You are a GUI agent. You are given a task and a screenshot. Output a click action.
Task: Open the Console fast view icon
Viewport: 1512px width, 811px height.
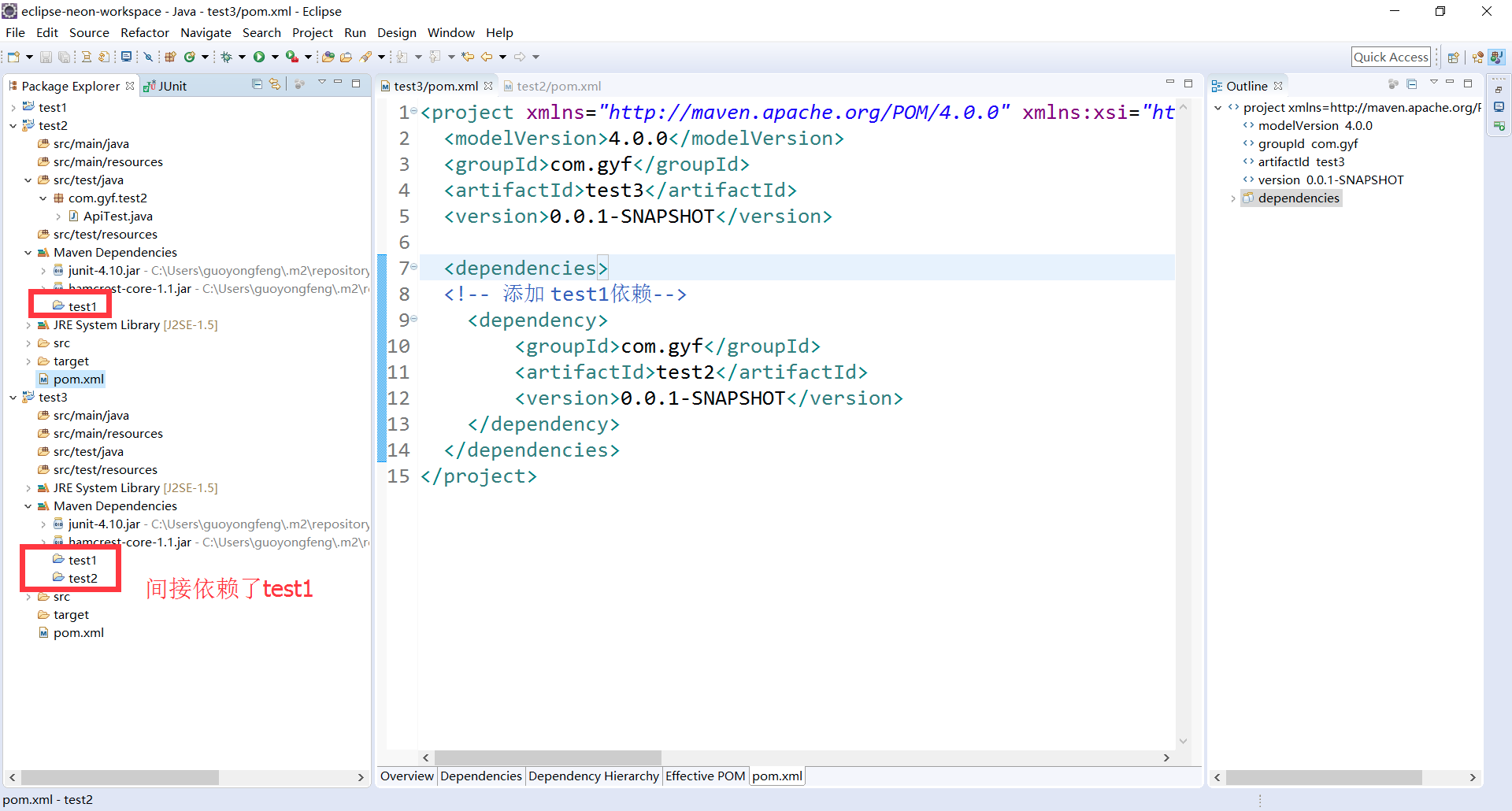pos(1499,107)
